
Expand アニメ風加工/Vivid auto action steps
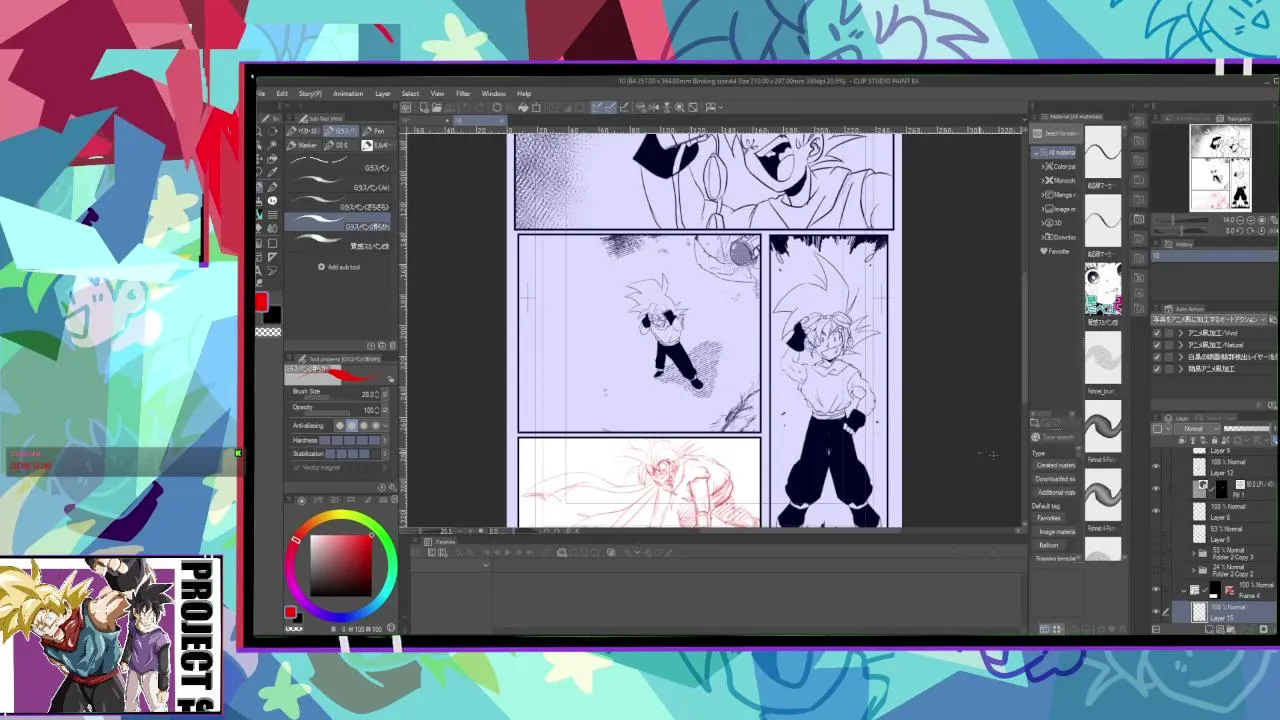coord(1181,333)
